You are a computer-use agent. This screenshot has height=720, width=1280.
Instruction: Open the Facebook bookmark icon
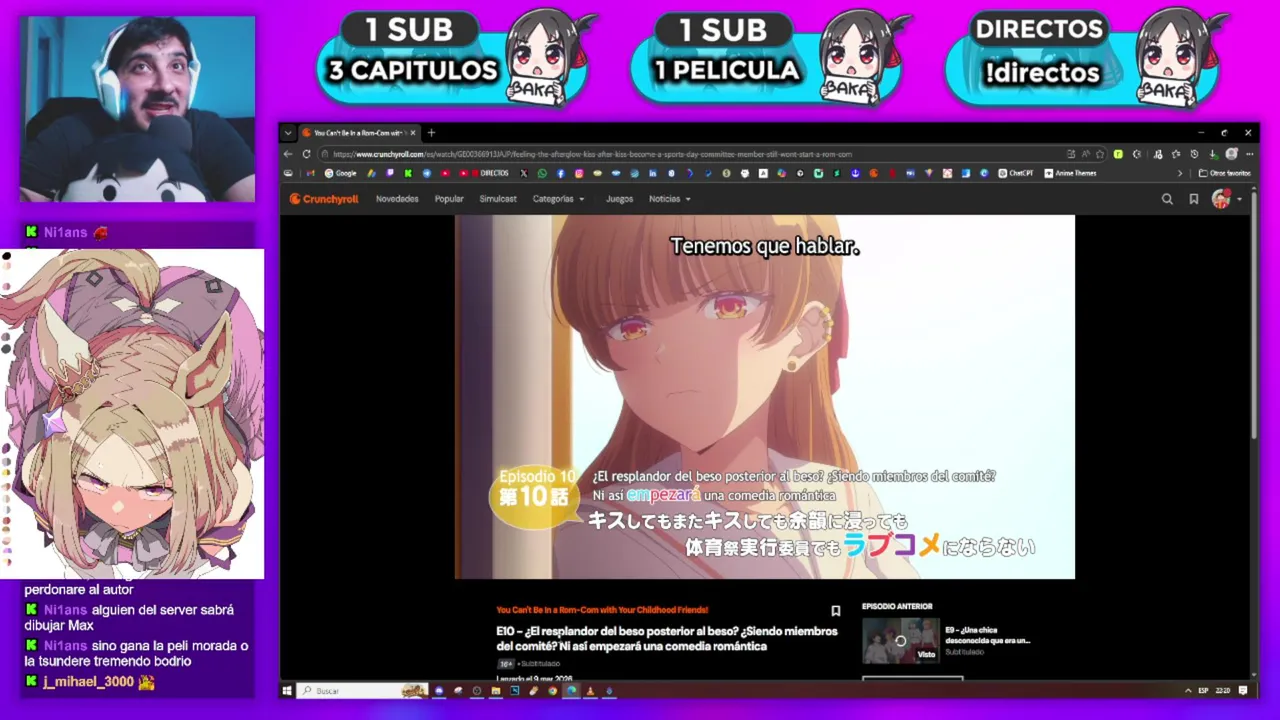pos(561,173)
